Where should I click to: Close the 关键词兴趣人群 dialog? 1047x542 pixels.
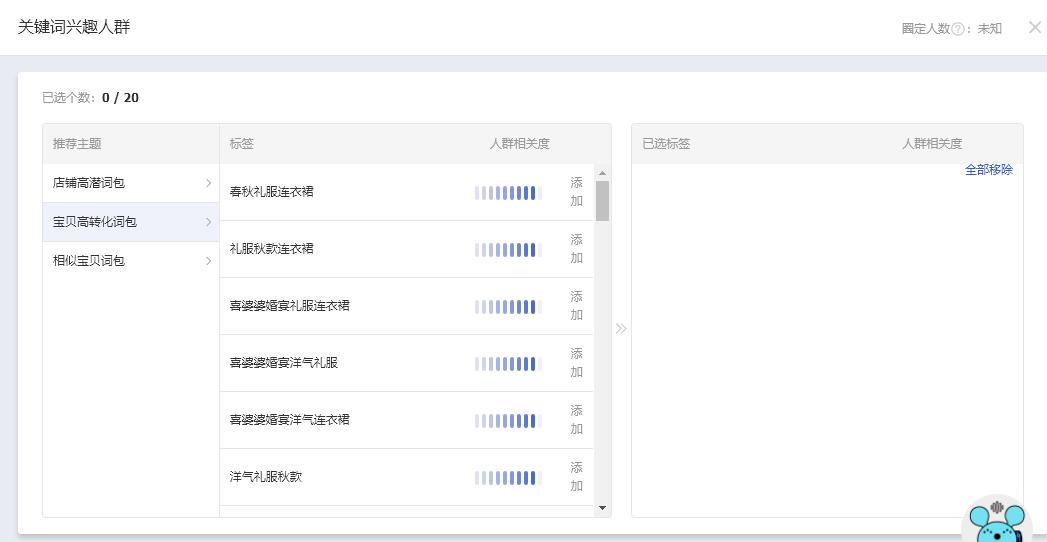click(x=1034, y=27)
